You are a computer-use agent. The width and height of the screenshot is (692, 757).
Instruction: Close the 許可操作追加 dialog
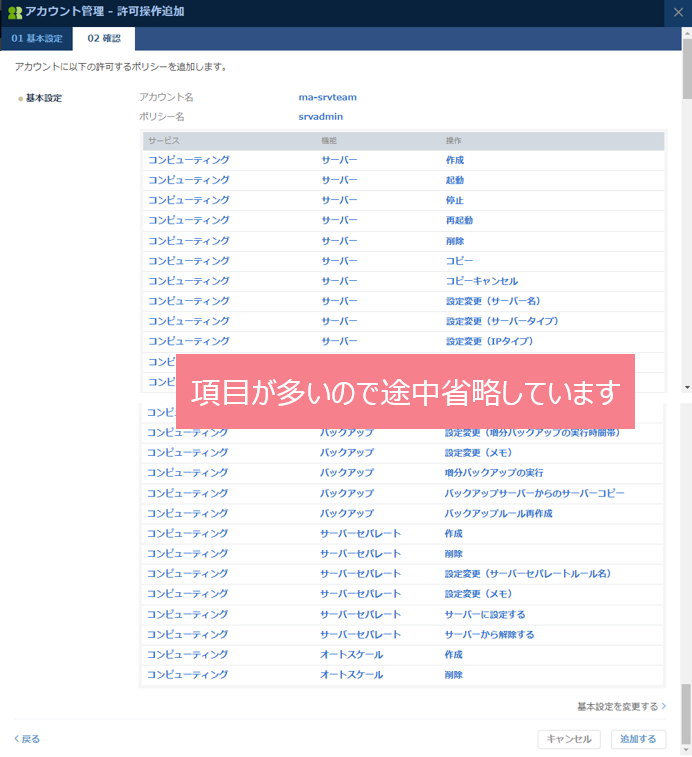[680, 12]
